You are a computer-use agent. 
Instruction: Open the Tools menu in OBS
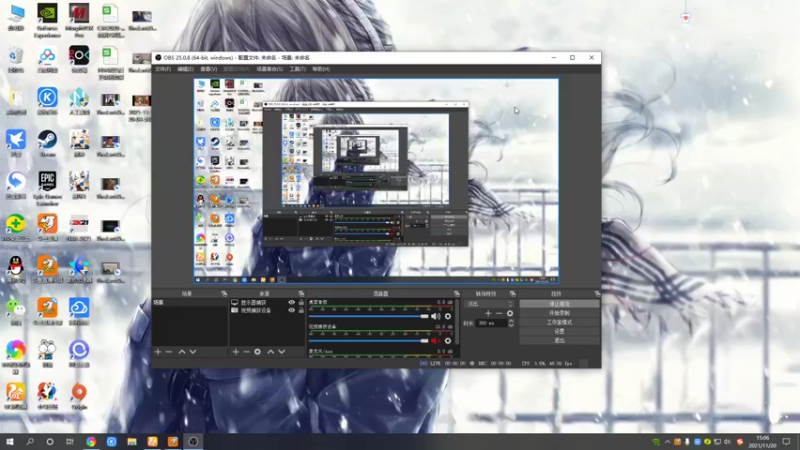pos(297,69)
